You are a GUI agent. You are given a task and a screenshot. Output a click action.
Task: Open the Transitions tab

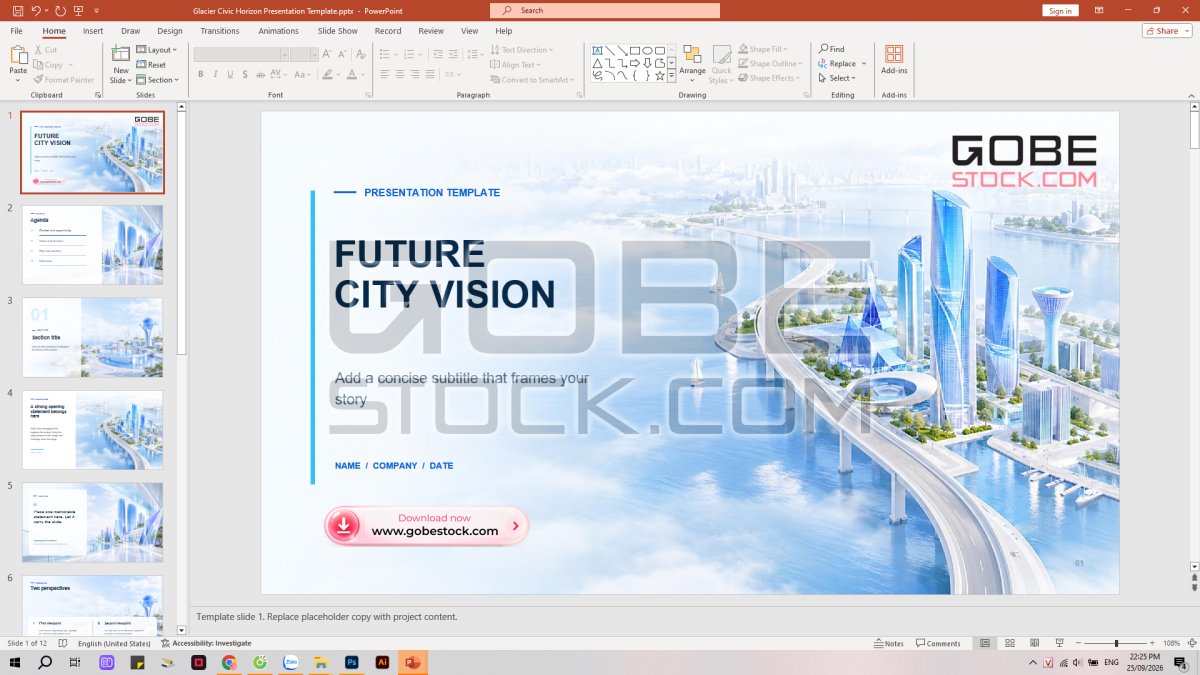point(220,31)
